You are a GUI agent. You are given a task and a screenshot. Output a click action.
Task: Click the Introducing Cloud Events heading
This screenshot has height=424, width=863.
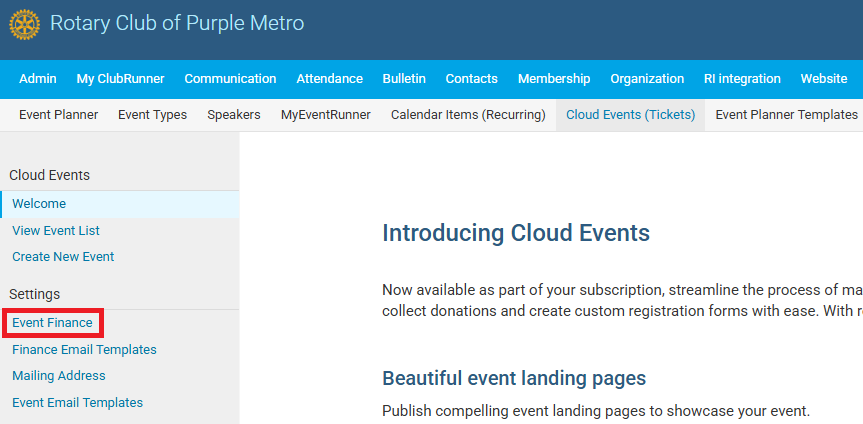[x=516, y=233]
